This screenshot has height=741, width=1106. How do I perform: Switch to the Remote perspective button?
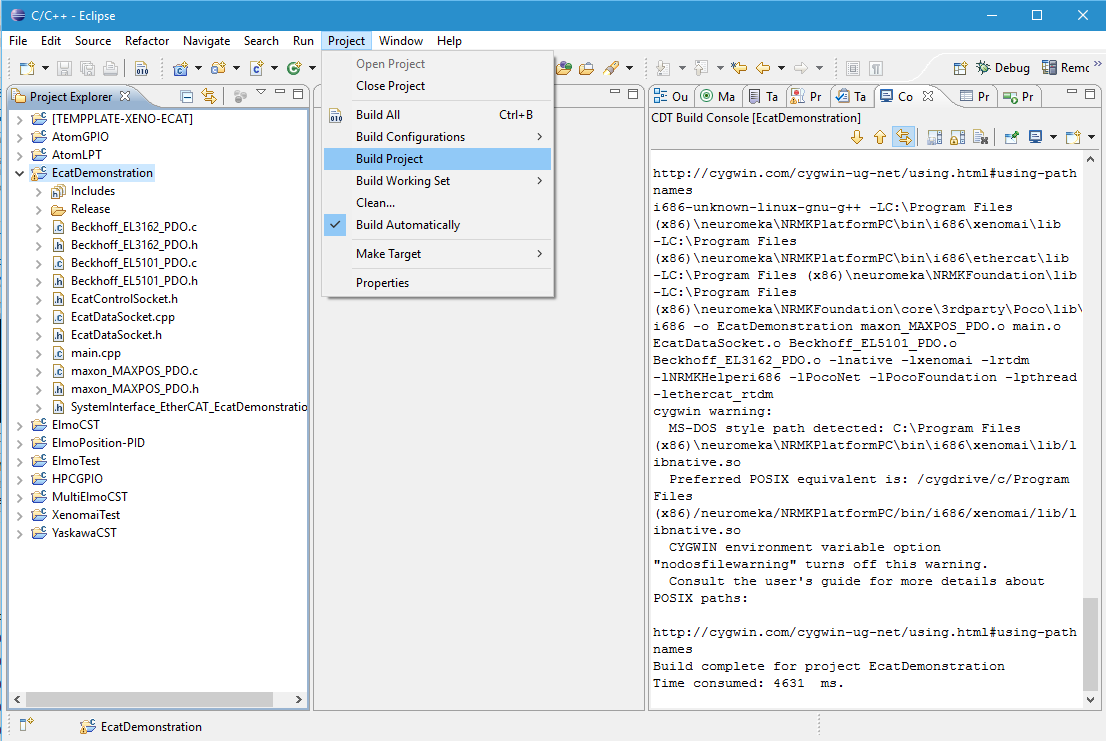(x=1066, y=68)
